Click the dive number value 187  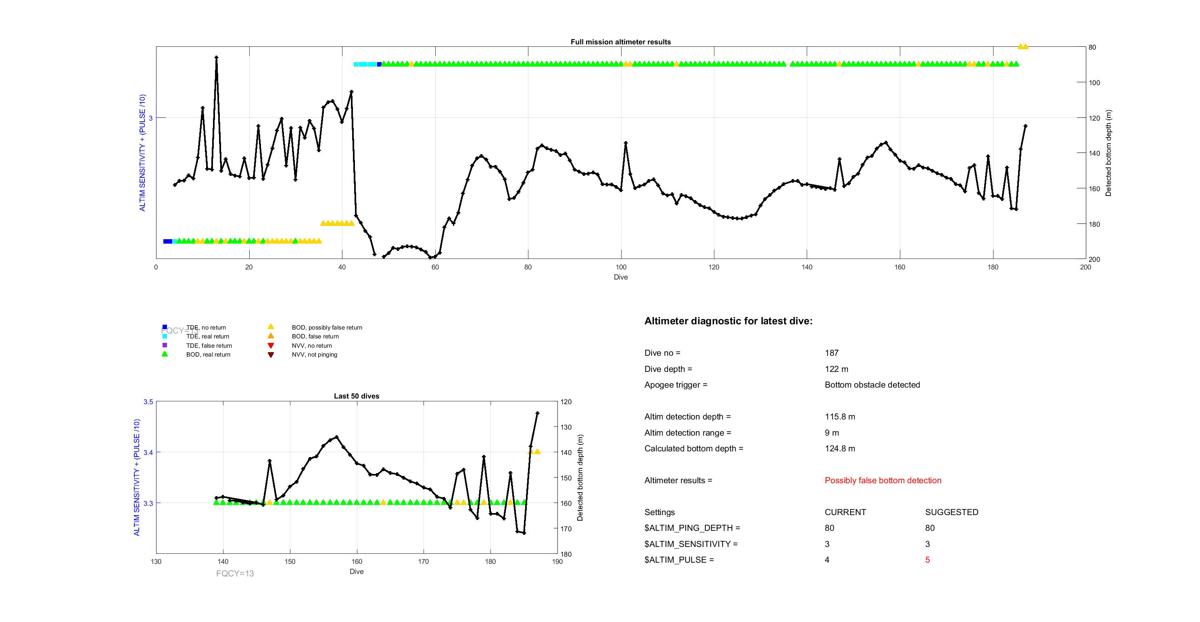[x=832, y=353]
